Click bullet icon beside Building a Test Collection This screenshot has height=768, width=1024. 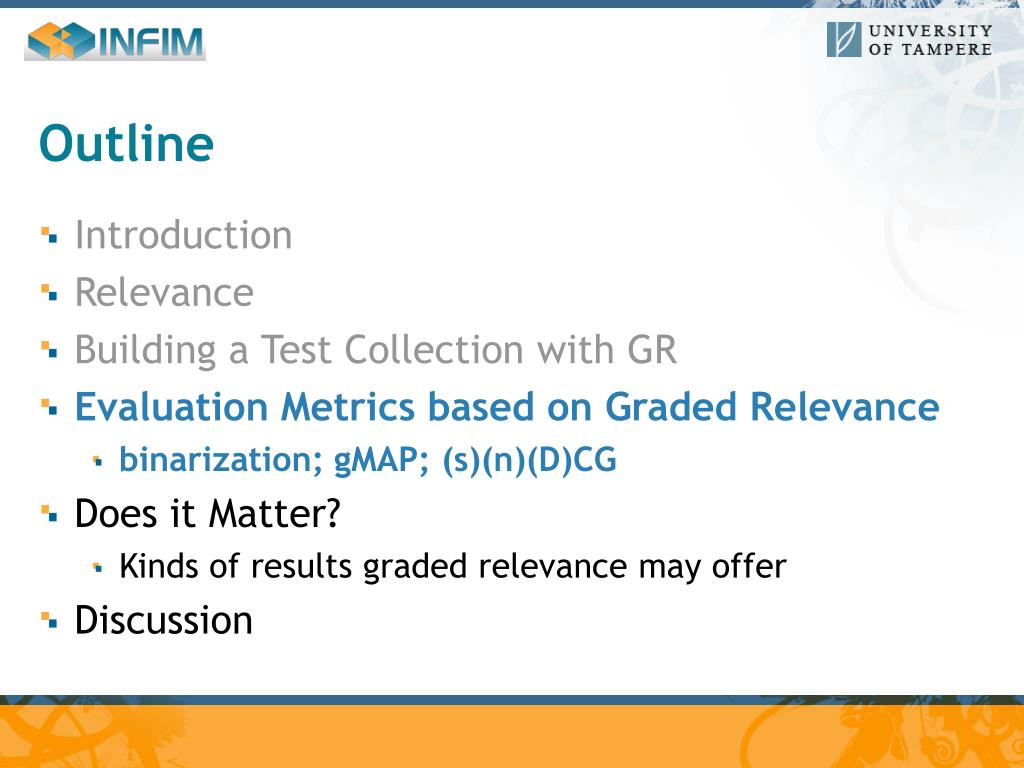49,350
